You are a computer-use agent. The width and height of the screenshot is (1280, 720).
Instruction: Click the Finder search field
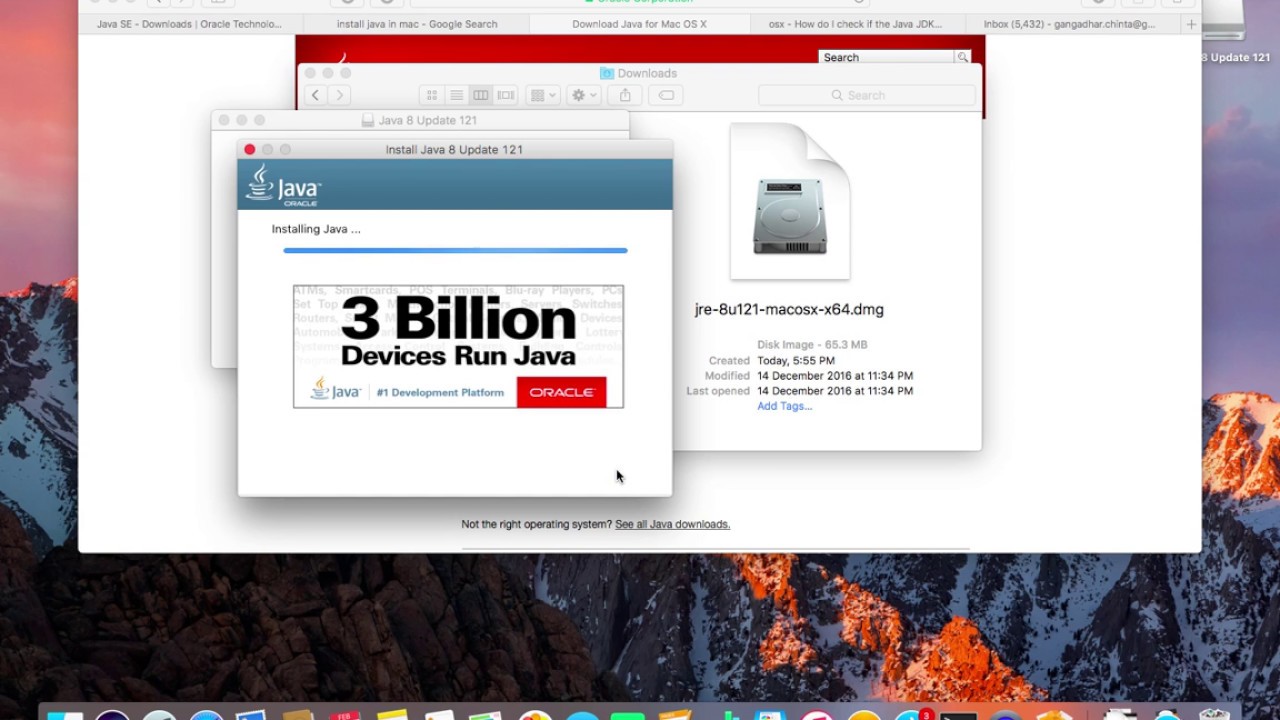pyautogui.click(x=866, y=95)
